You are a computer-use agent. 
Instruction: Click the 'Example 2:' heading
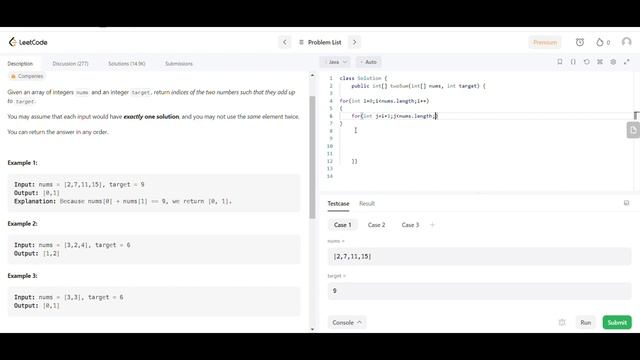click(22, 224)
